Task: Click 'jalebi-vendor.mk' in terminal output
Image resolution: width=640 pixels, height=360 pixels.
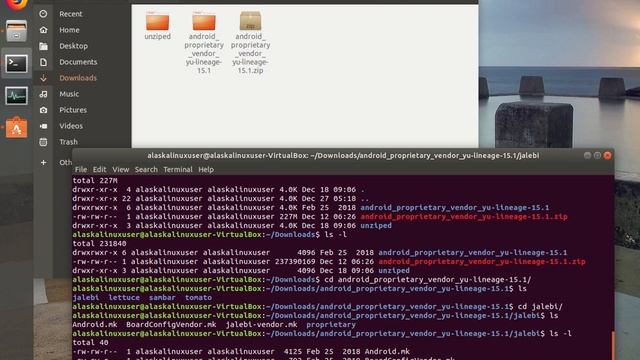Action: tap(261, 324)
